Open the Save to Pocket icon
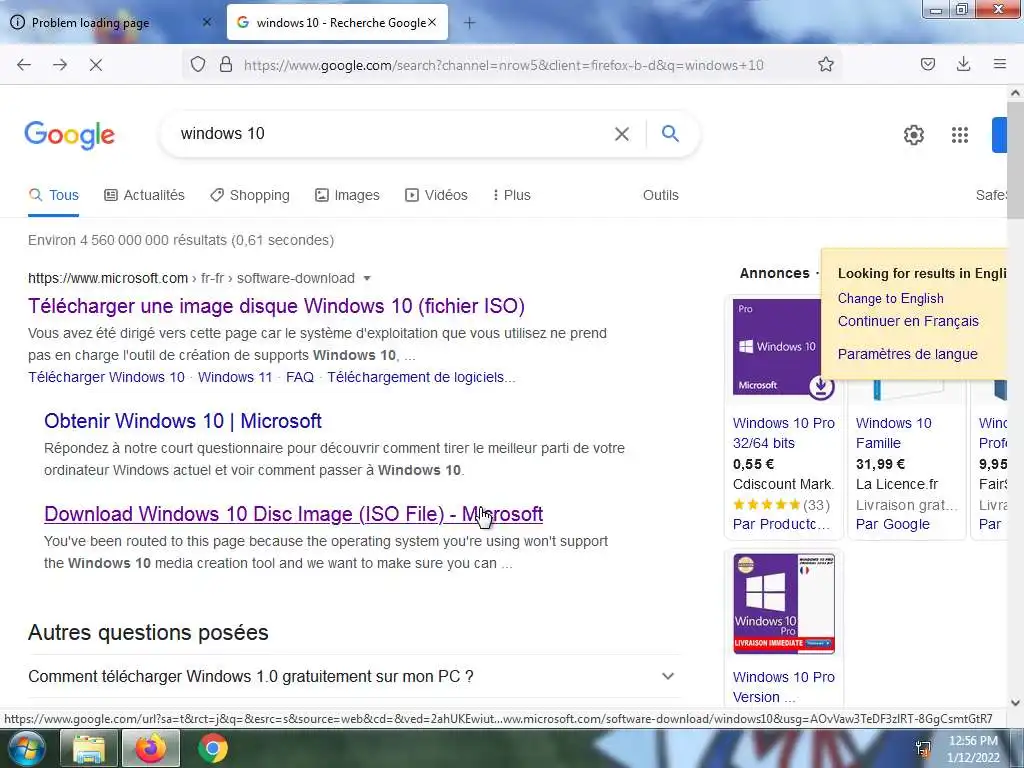 pyautogui.click(x=927, y=64)
